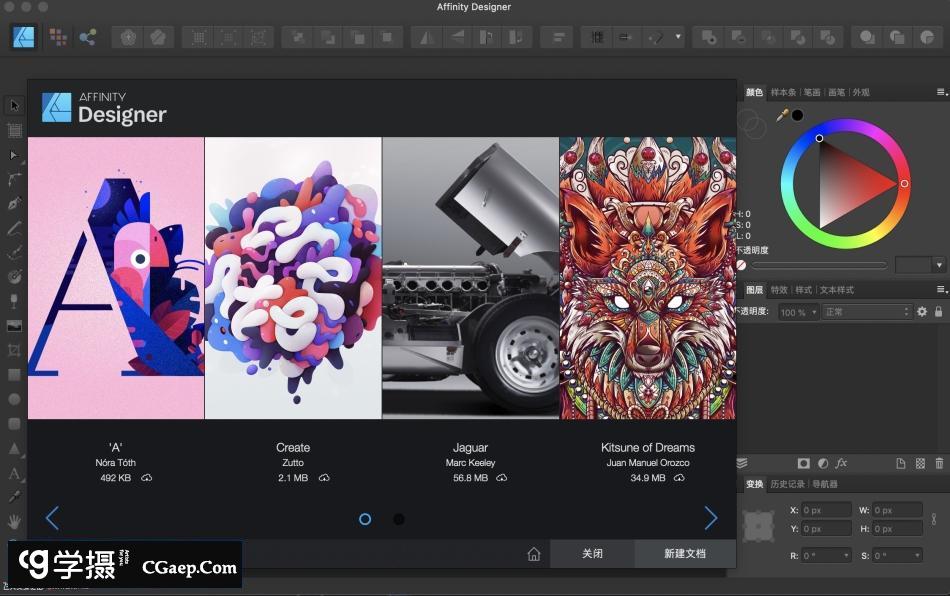Open the Jaguar sample thumbnail
Viewport: 950px width, 596px height.
tap(470, 277)
